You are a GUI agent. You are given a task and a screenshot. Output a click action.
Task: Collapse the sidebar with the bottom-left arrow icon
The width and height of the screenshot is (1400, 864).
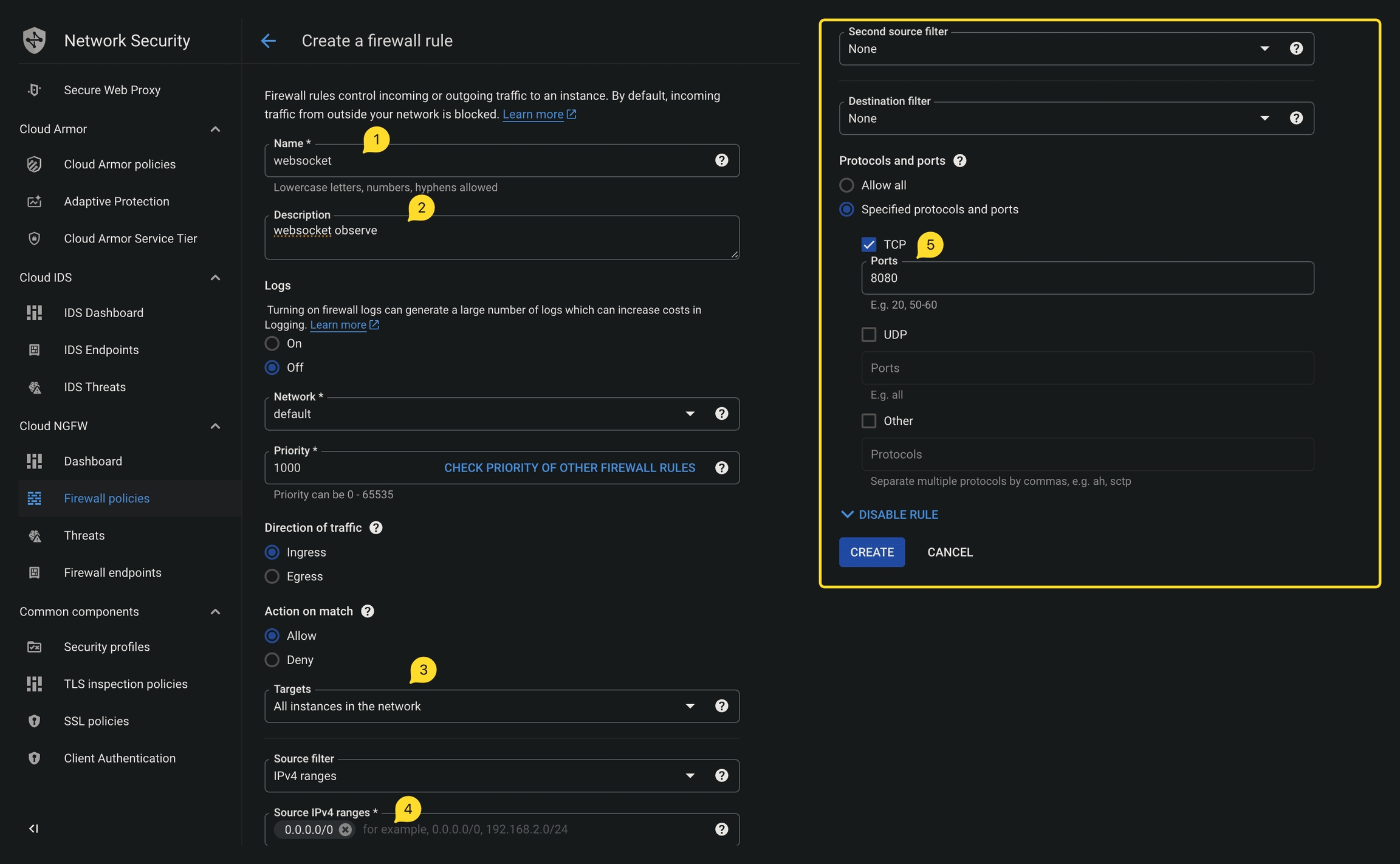(34, 828)
